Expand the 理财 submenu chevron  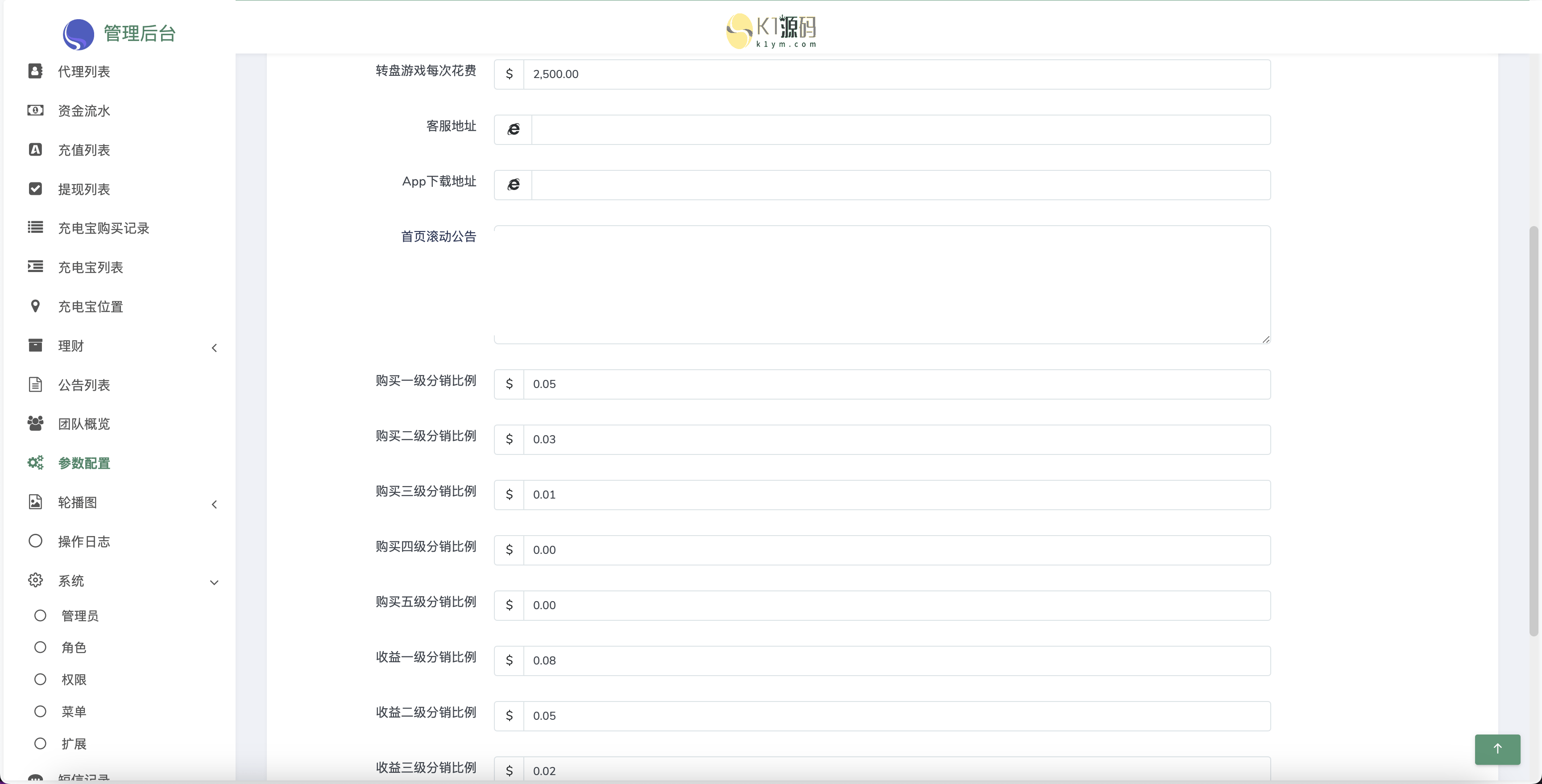[214, 348]
